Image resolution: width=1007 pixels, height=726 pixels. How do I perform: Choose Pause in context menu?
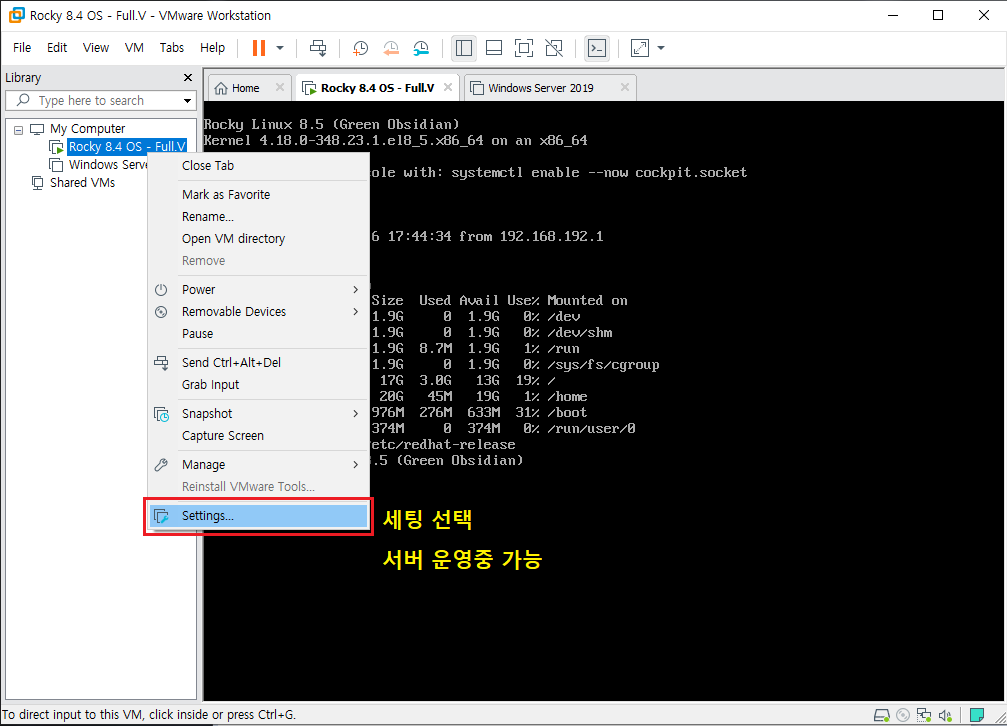point(259,333)
